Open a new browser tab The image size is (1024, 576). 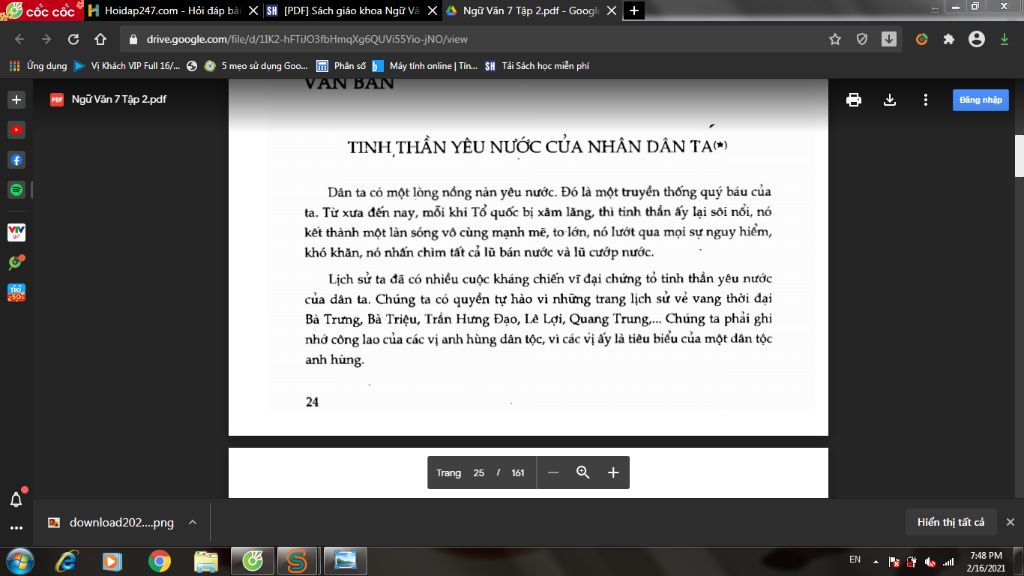point(634,10)
